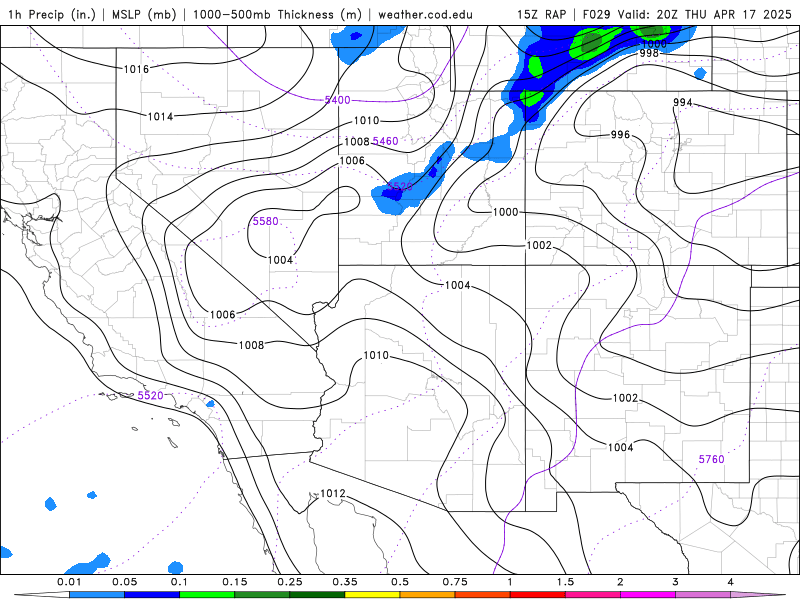Click the red-orange 0.75 legend swatch

point(483,595)
